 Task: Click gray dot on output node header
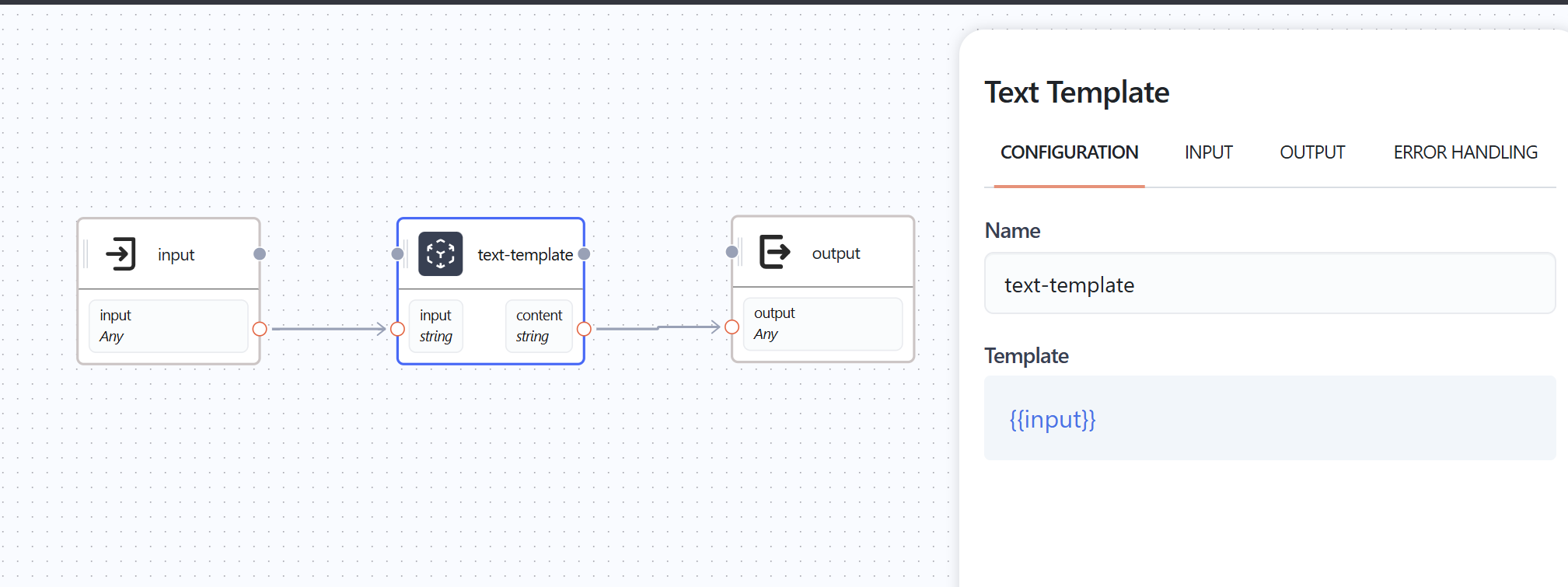(732, 252)
